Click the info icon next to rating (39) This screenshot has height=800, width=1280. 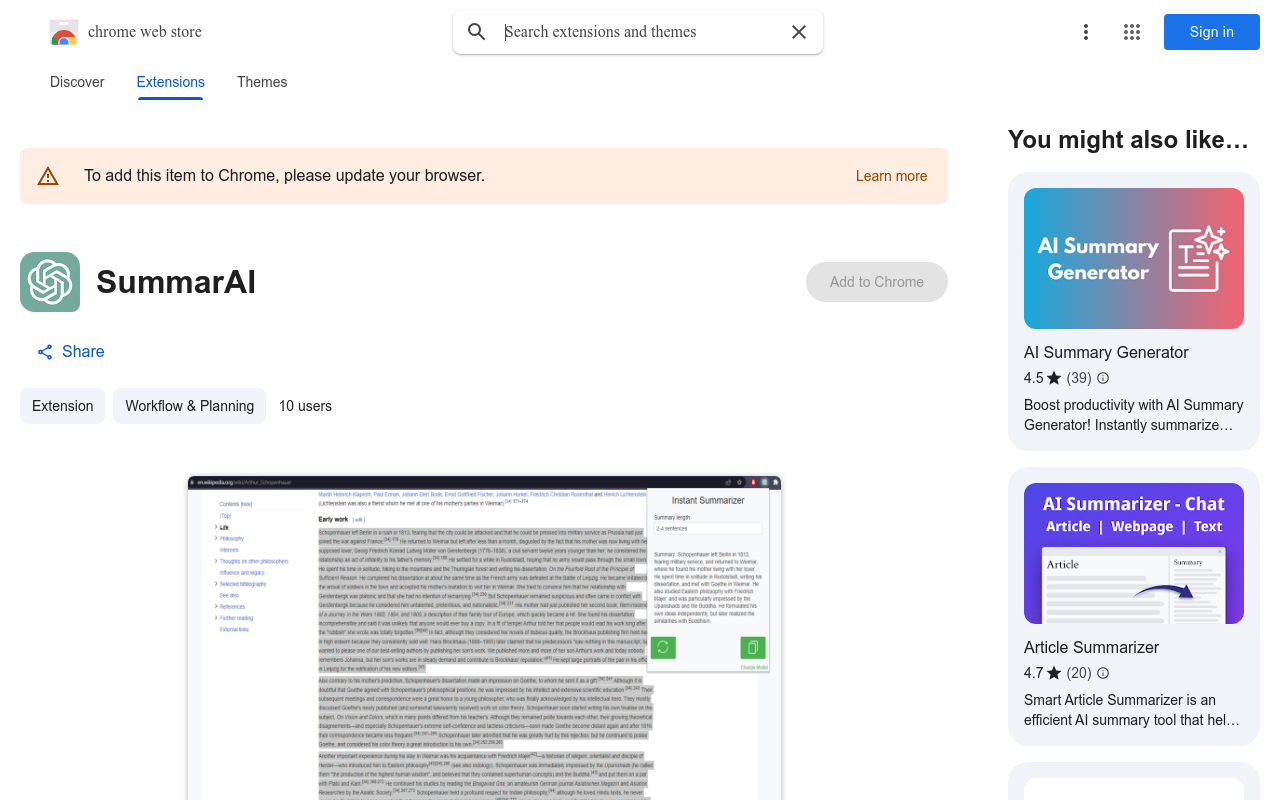click(x=1103, y=378)
